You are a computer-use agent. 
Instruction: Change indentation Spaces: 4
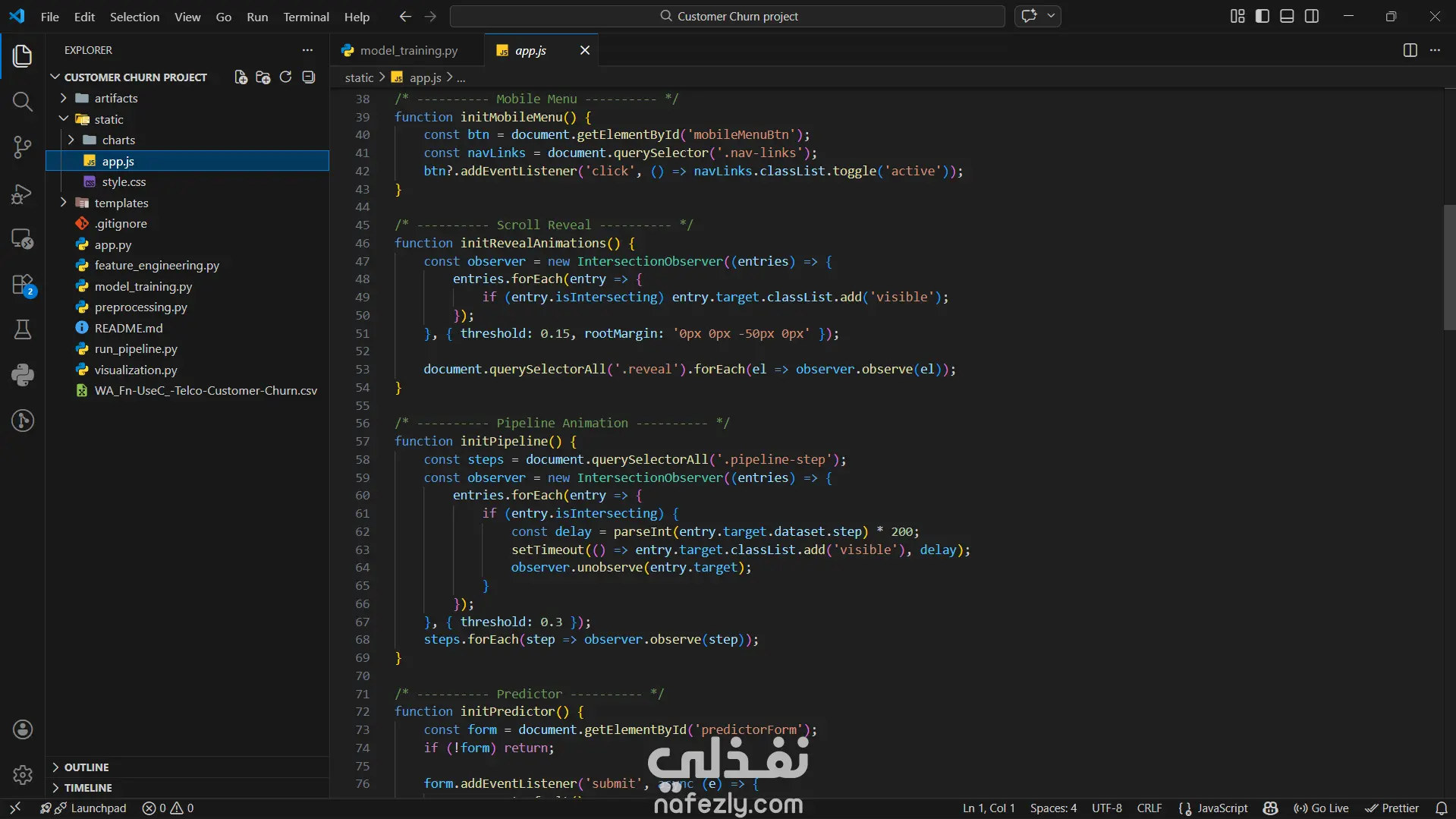coord(1053,808)
